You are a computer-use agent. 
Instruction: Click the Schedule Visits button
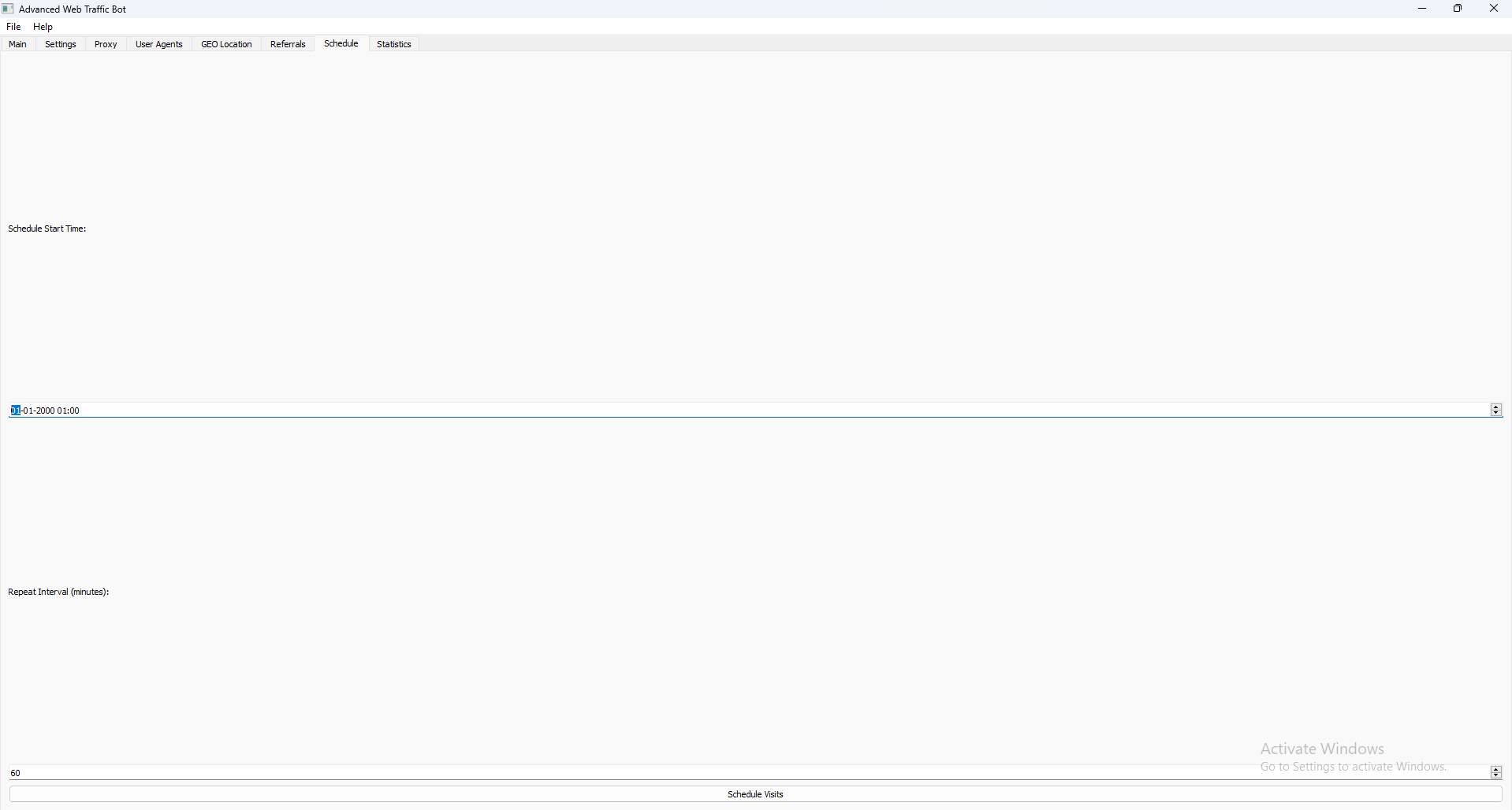tap(756, 795)
